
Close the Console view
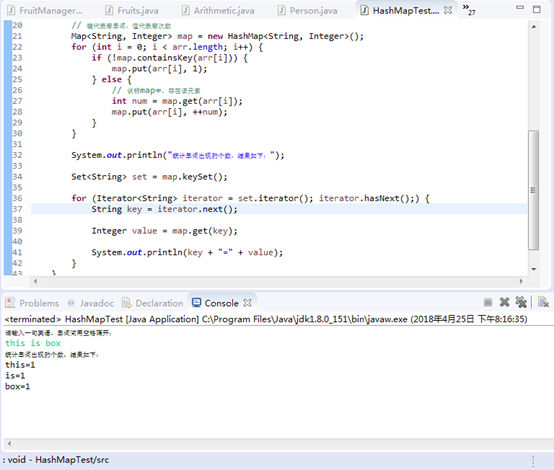click(248, 303)
